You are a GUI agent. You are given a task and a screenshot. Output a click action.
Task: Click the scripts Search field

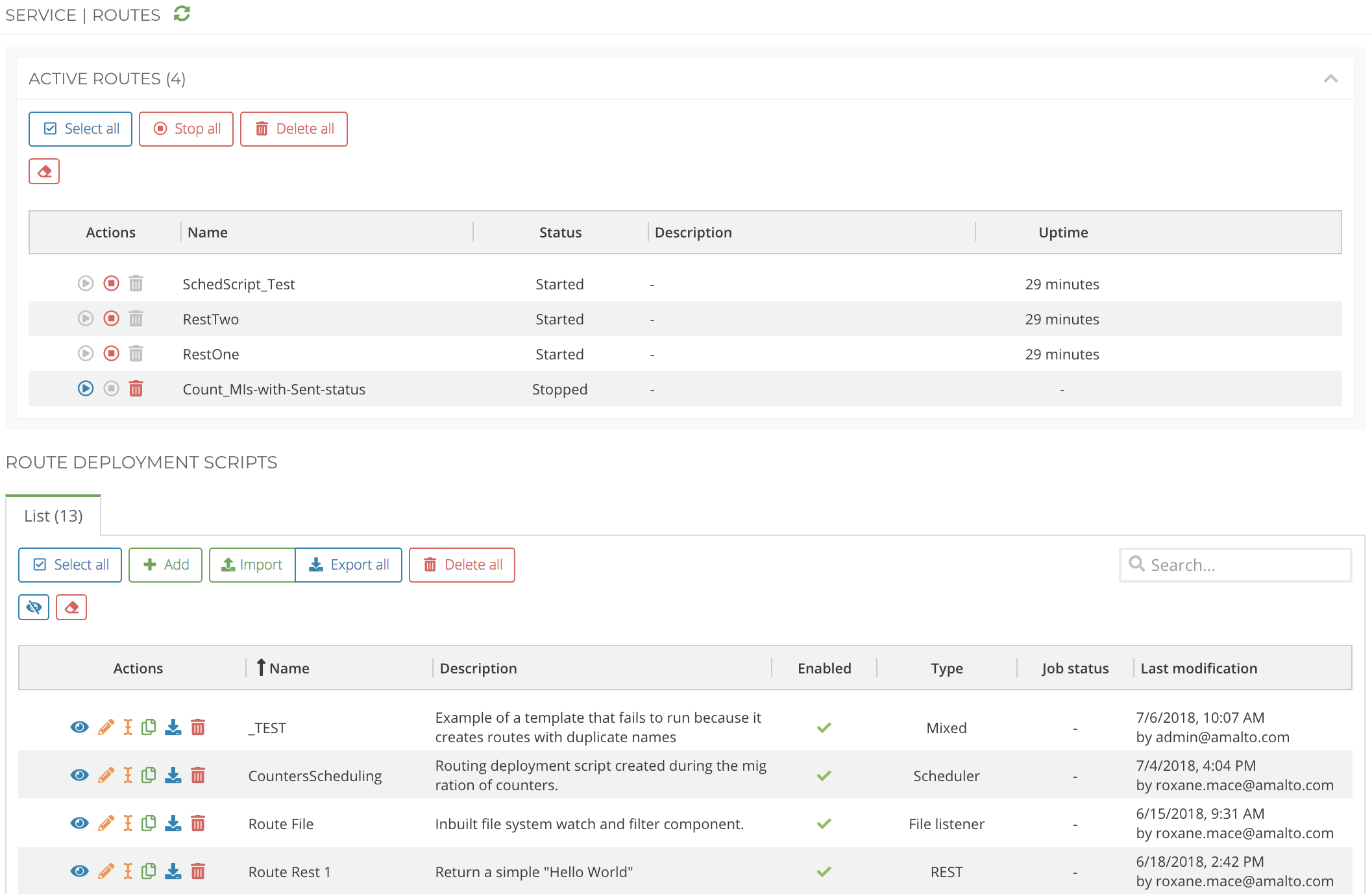pos(1236,564)
